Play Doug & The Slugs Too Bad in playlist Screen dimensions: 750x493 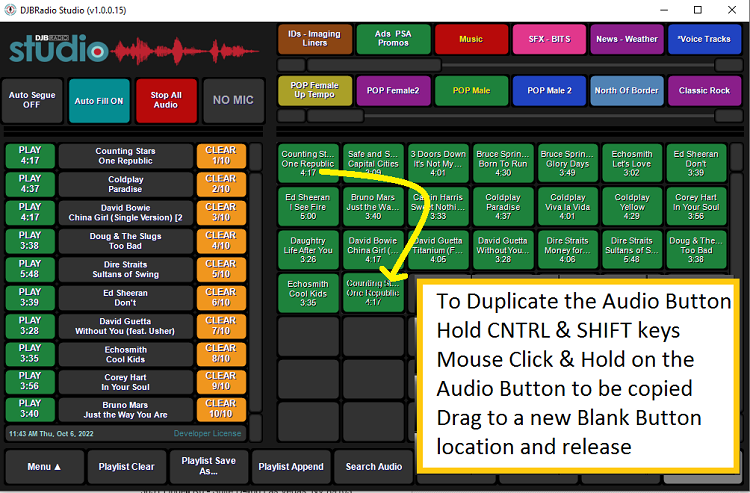point(30,241)
